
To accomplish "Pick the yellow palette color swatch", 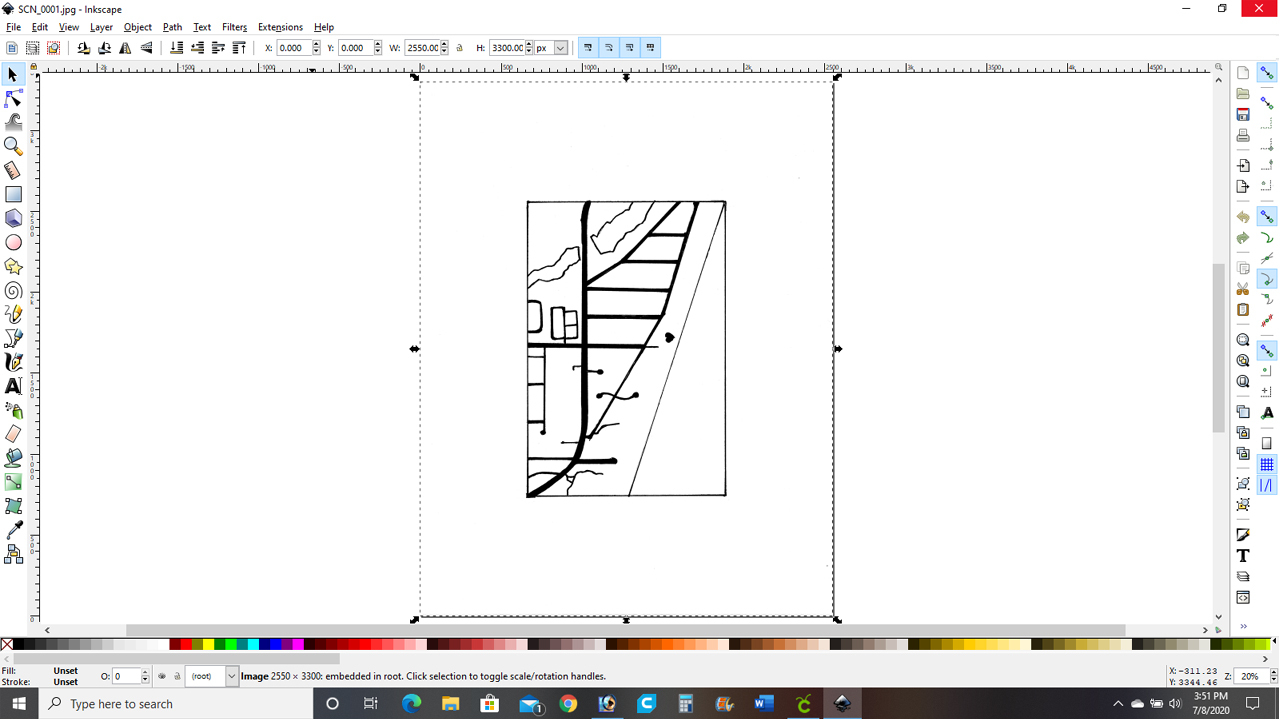I will point(207,645).
